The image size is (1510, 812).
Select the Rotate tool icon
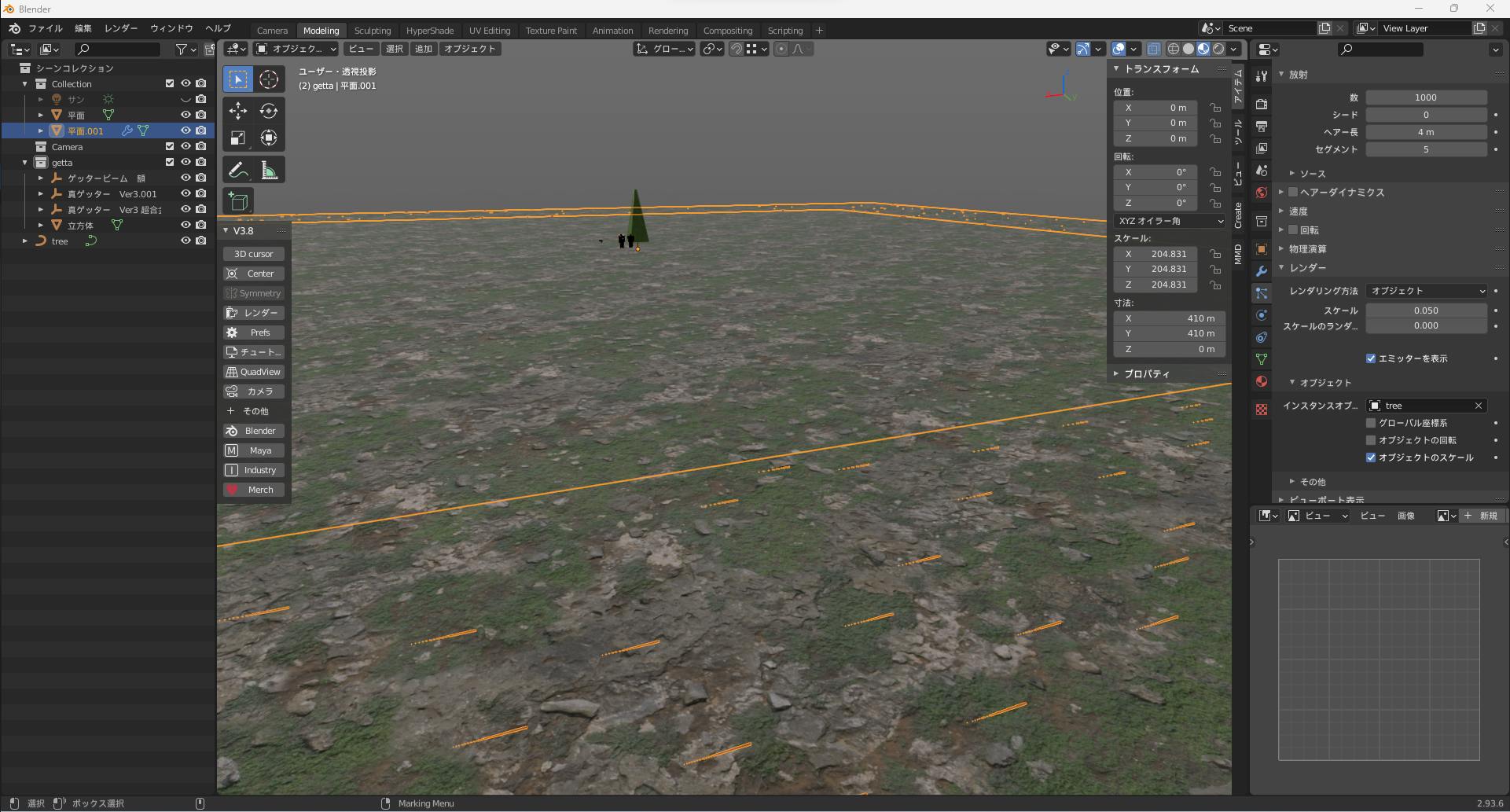(269, 111)
